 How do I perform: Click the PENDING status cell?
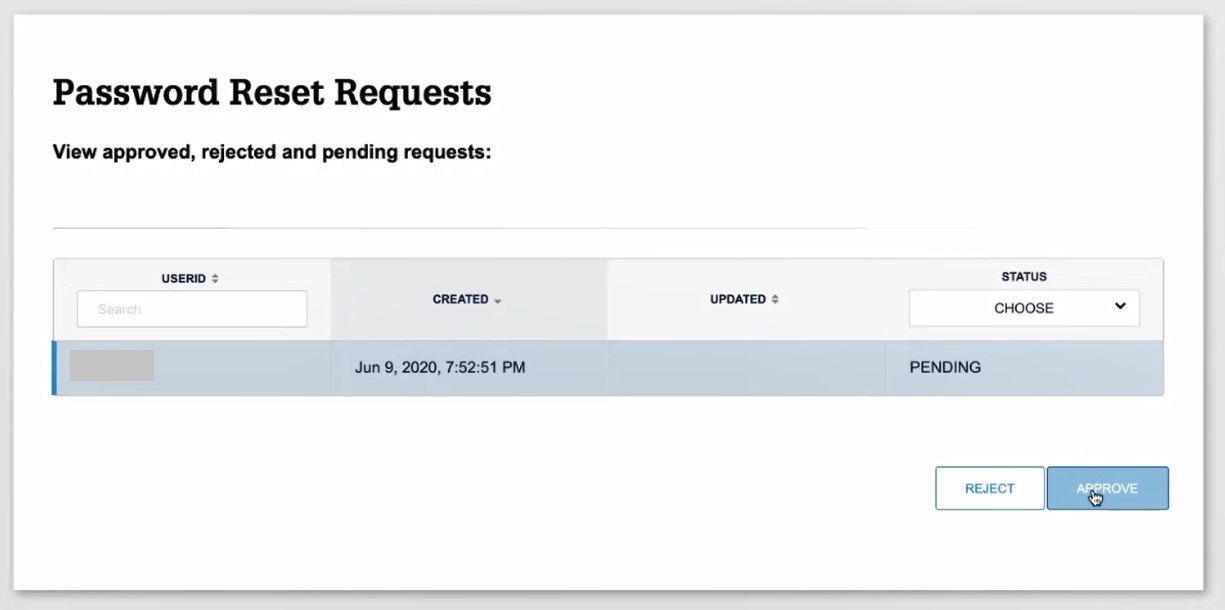click(x=945, y=367)
